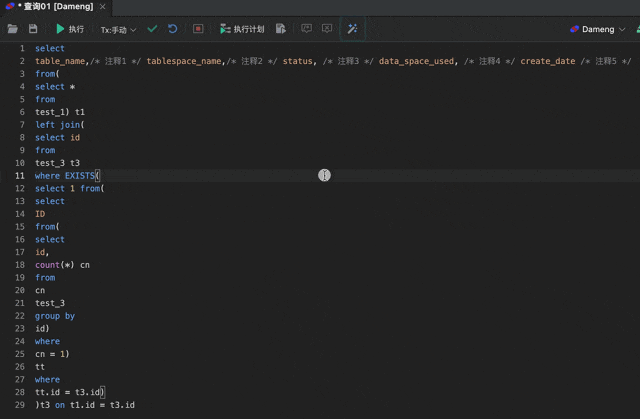Image resolution: width=640 pixels, height=419 pixels.
Task: Run the query with 执行 button
Action: (70, 29)
